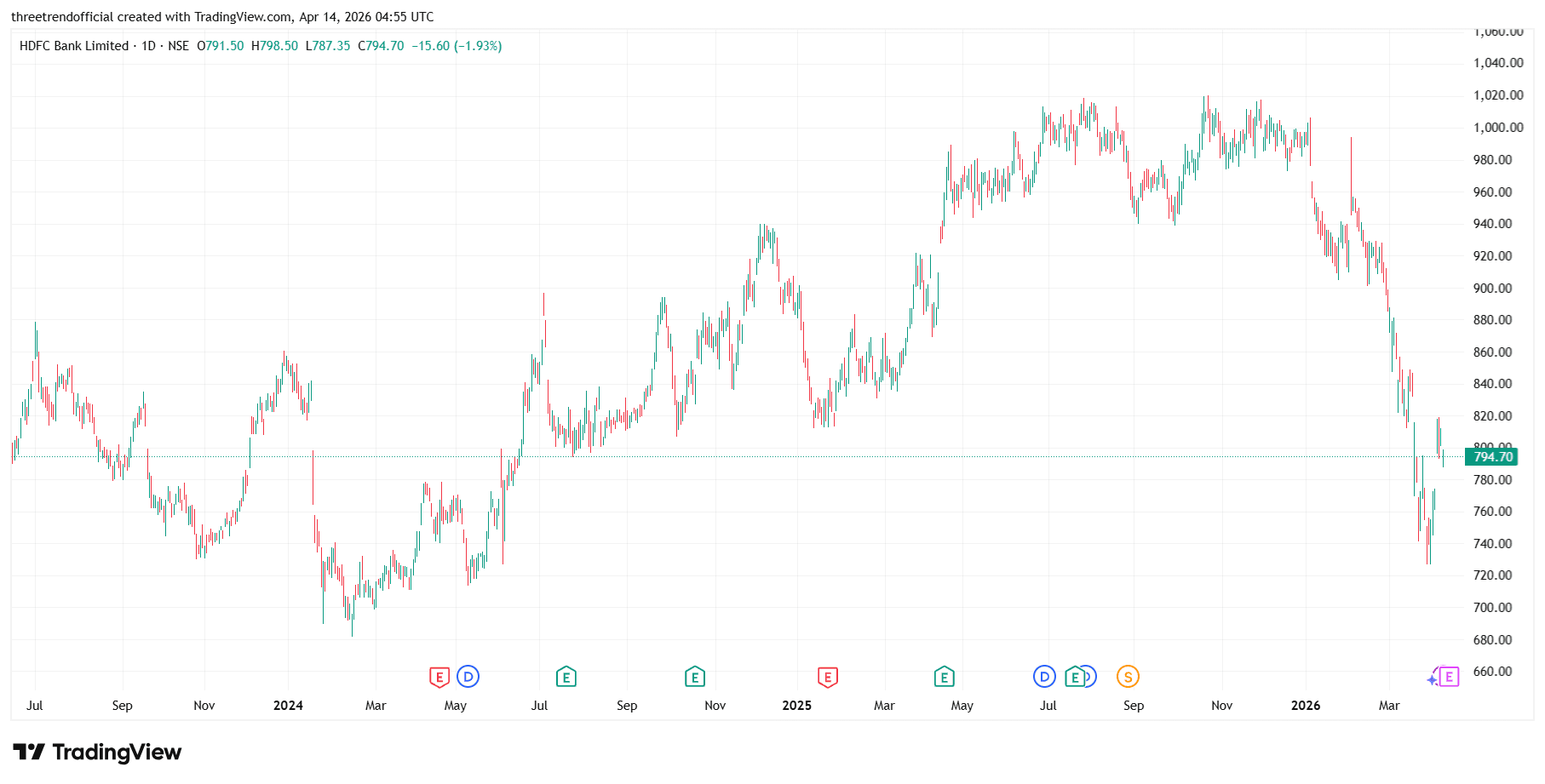1545x784 pixels.
Task: Click the 660.00 price axis label
Action: coord(1492,672)
